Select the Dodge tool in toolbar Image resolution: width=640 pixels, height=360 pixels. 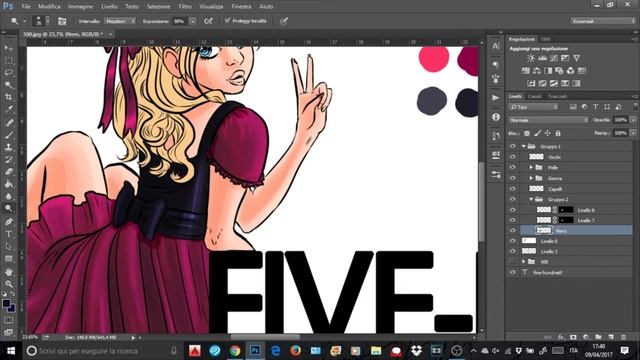[x=9, y=208]
